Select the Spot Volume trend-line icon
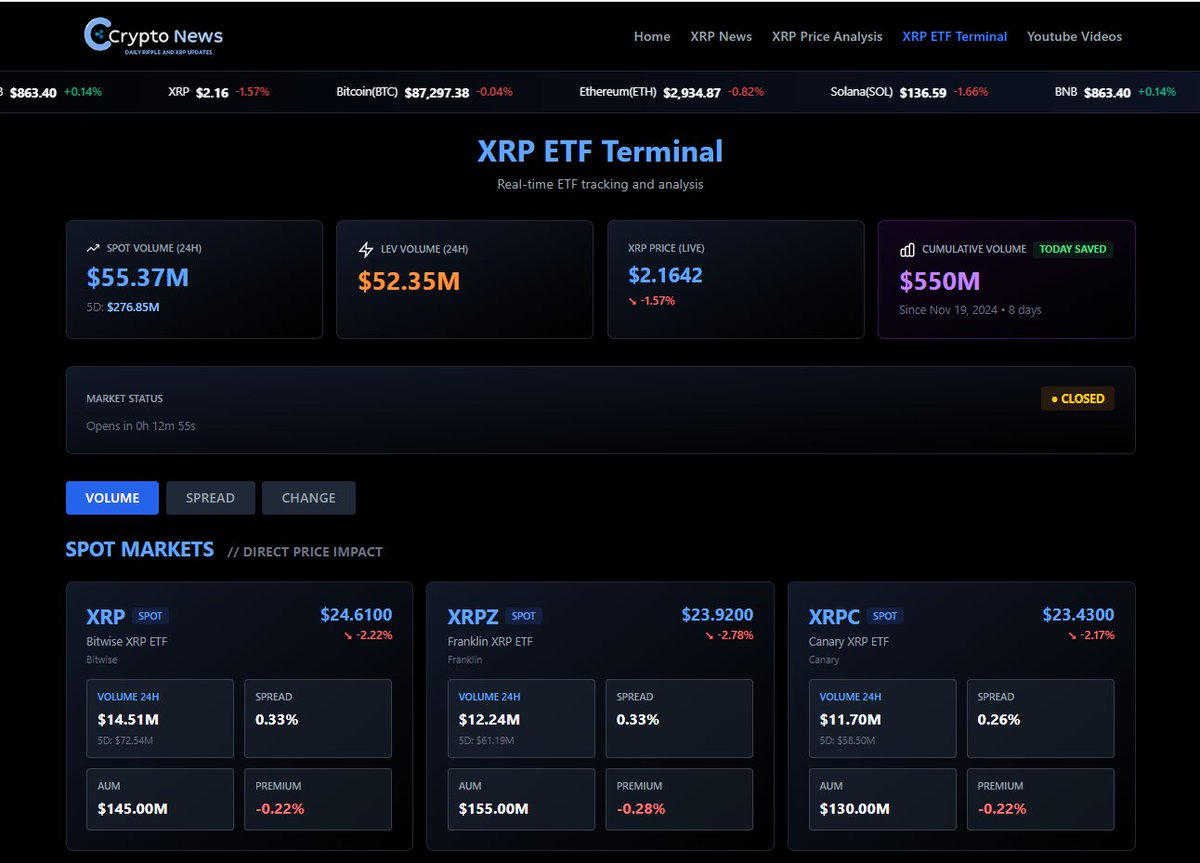The height and width of the screenshot is (863, 1200). 92,249
